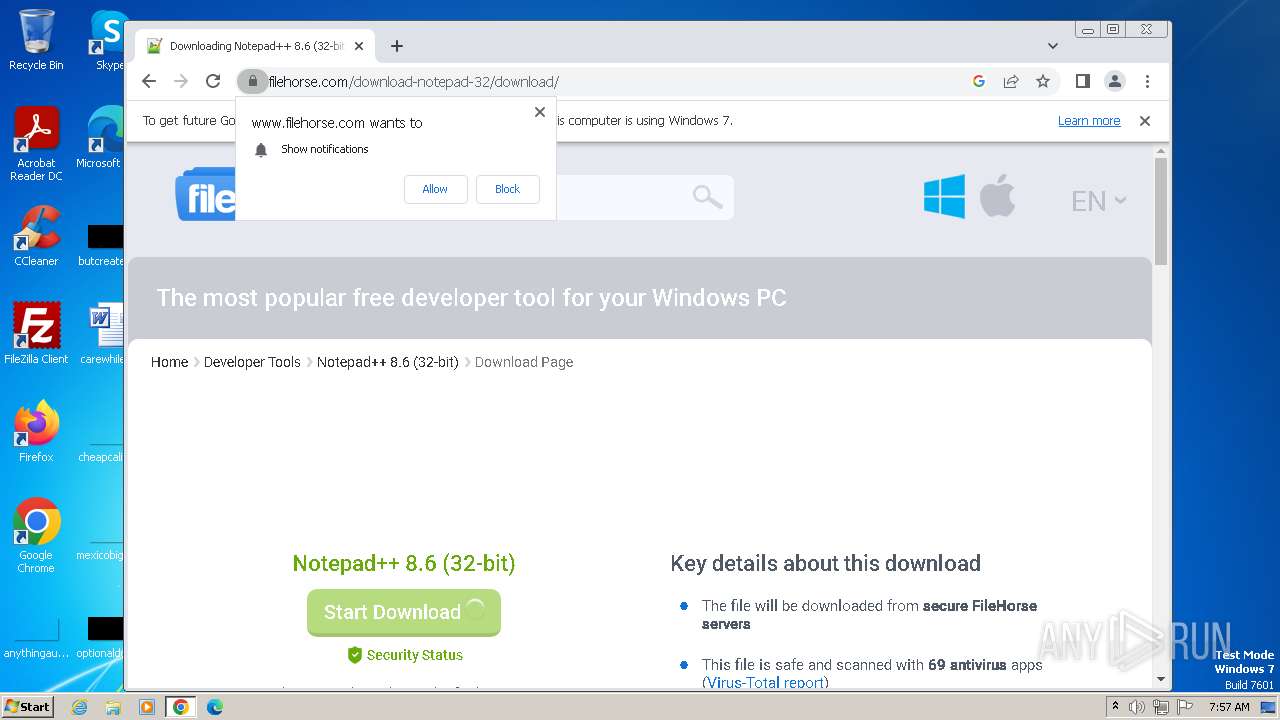The image size is (1280, 720).
Task: Select the Windows platform logo
Action: coord(944,196)
